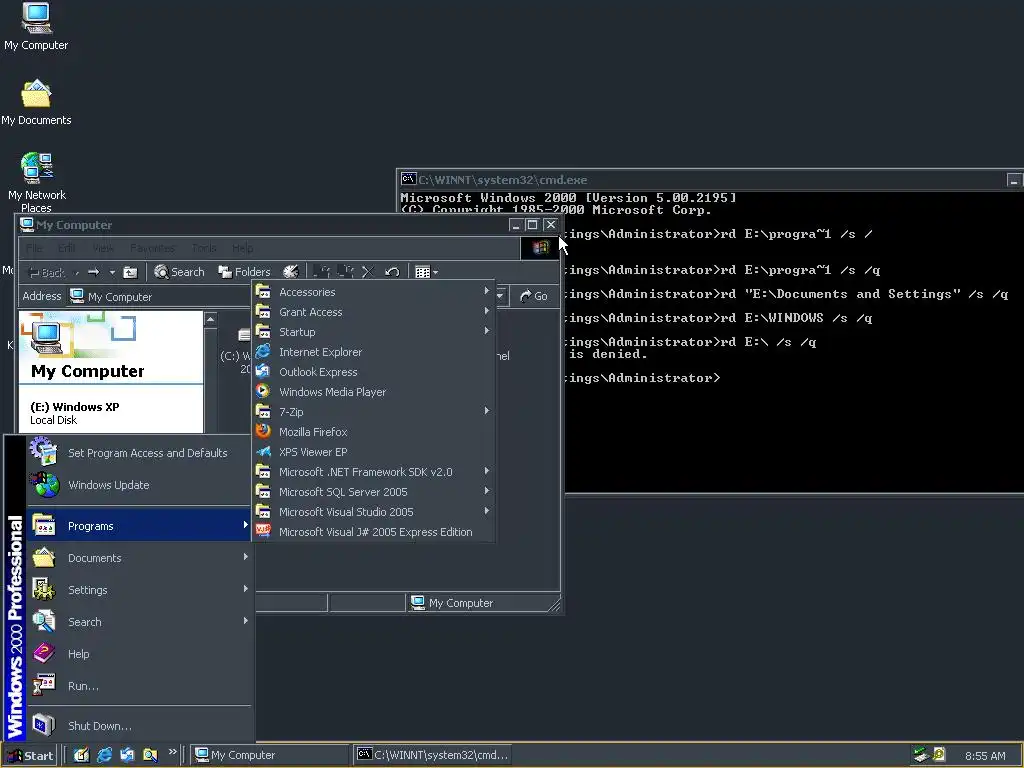Open Documents submenu in Start menu
This screenshot has width=1024, height=768.
(139, 558)
